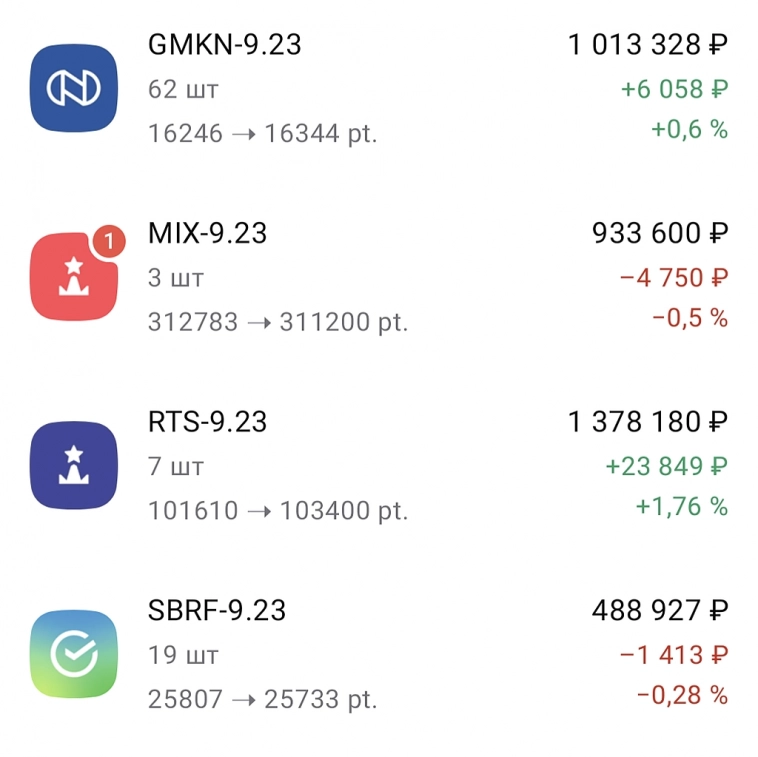
Task: Tap the RTS gain +23 849 ₽
Action: pyautogui.click(x=666, y=466)
